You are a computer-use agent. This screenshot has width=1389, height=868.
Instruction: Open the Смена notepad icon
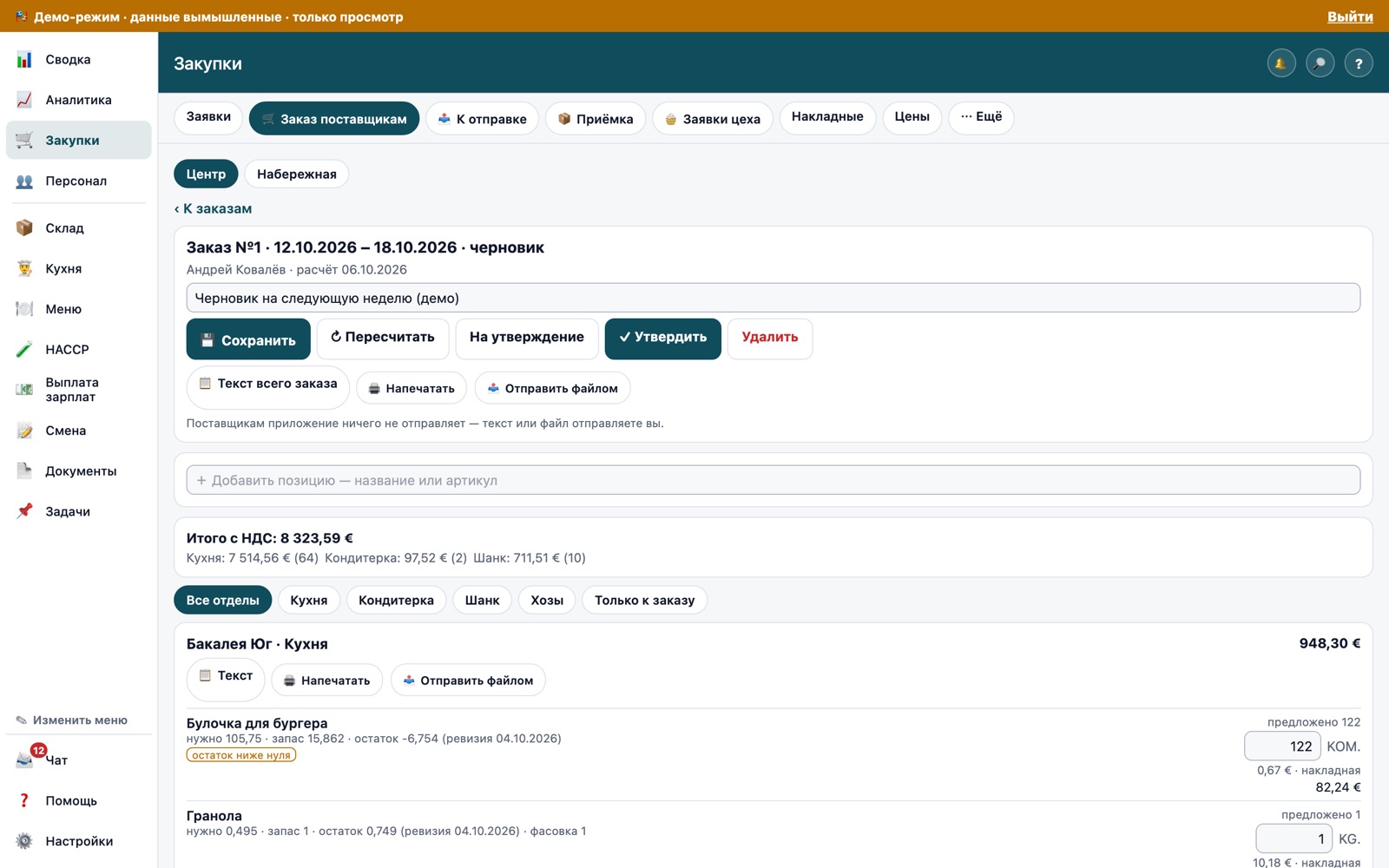click(x=24, y=431)
